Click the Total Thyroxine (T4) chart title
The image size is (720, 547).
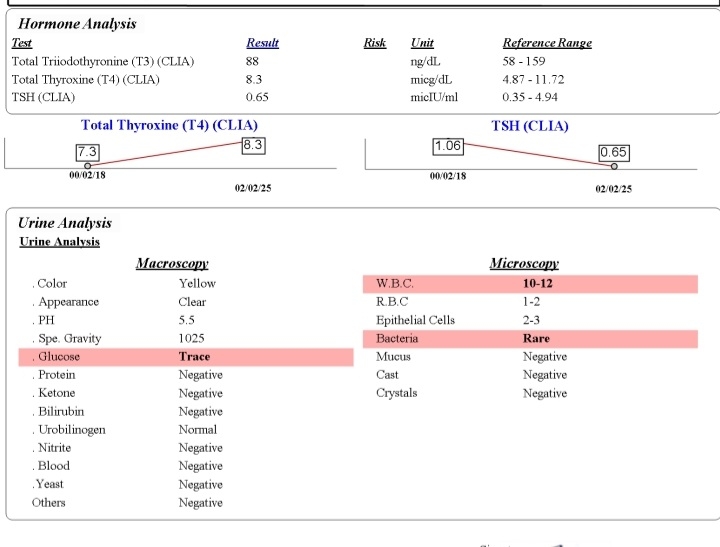pyautogui.click(x=169, y=125)
